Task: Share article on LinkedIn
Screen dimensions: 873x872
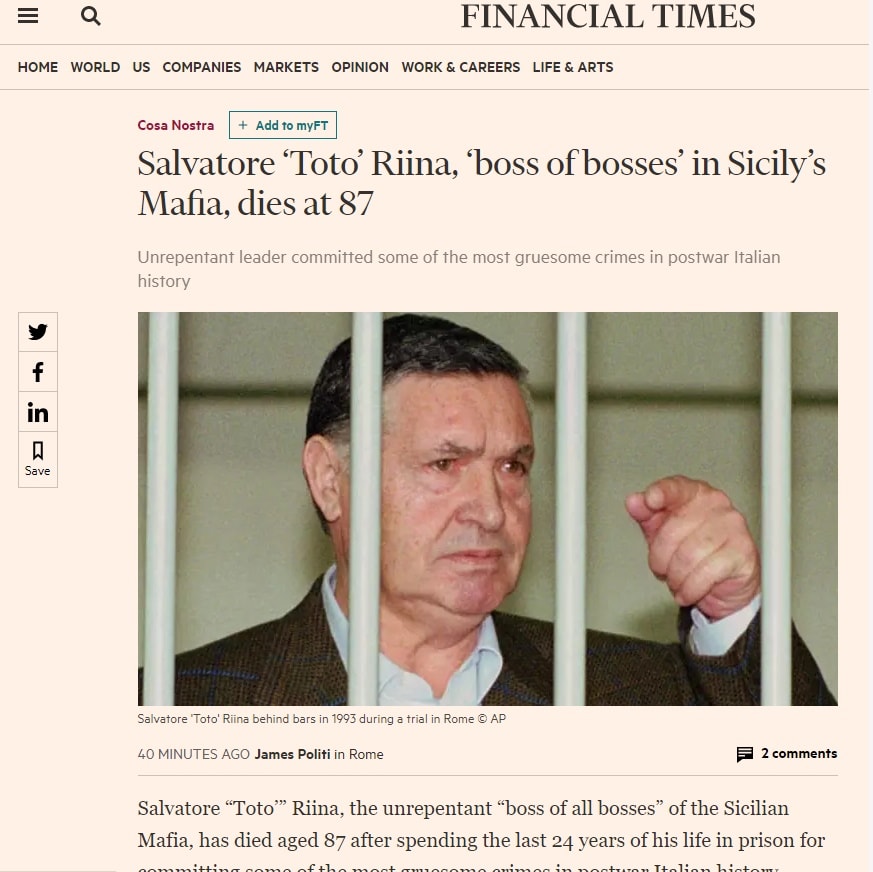Action: point(38,412)
